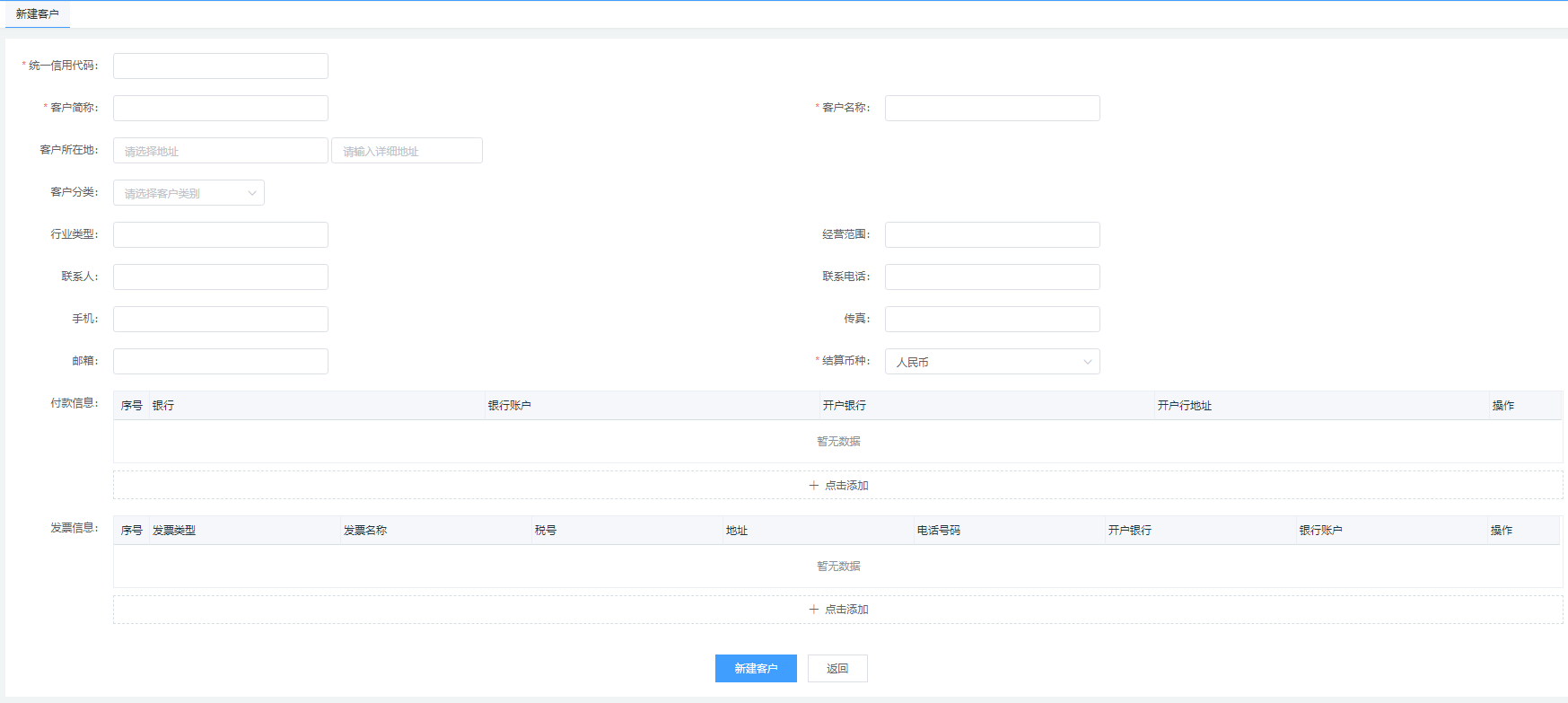The image size is (1568, 703).
Task: Click the 返回 button
Action: coord(837,668)
